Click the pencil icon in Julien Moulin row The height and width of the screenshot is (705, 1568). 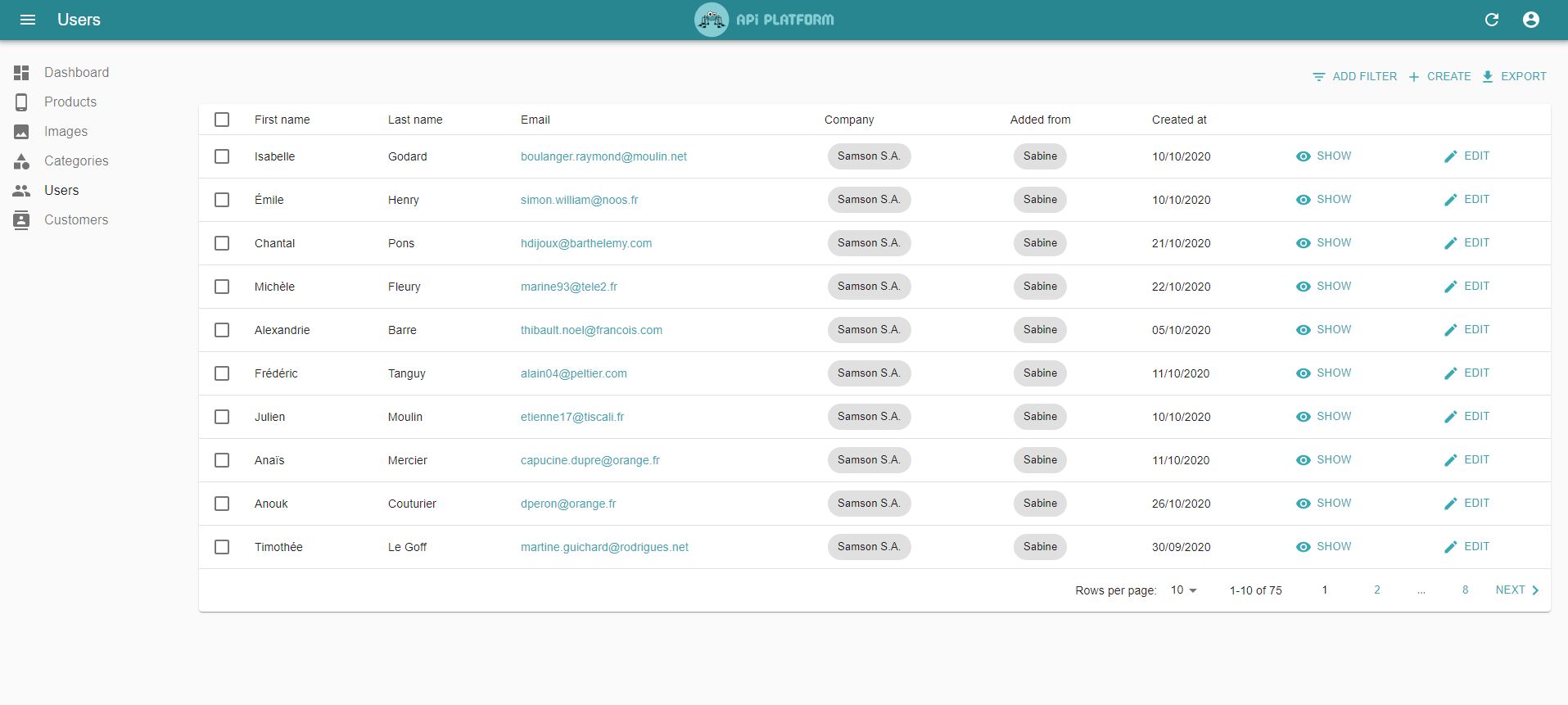(x=1450, y=417)
